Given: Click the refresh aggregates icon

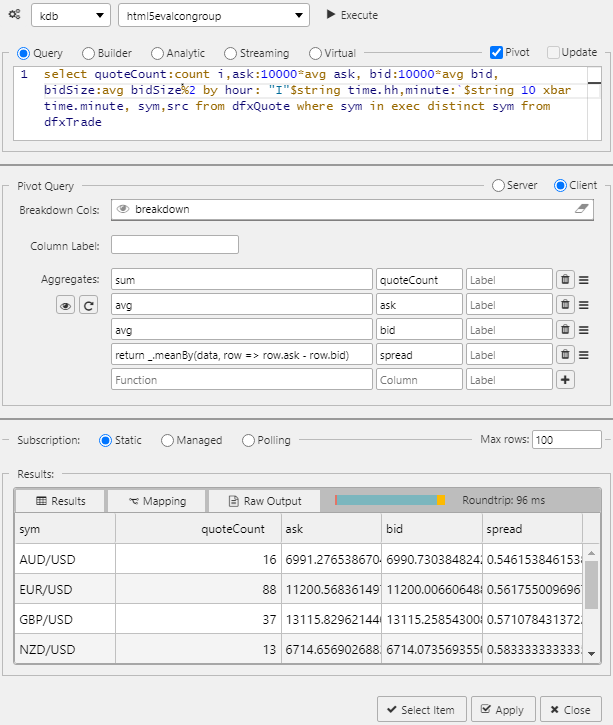Looking at the screenshot, I should pos(88,306).
